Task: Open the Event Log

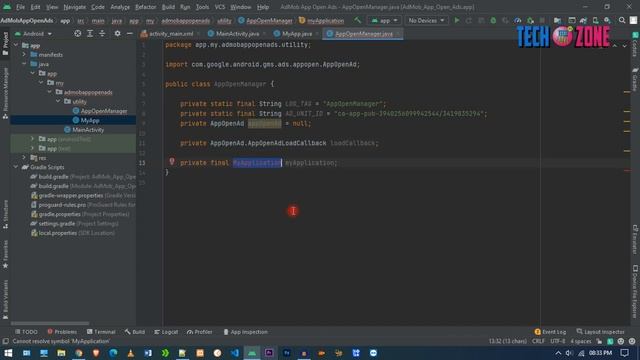Action: [x=550, y=332]
